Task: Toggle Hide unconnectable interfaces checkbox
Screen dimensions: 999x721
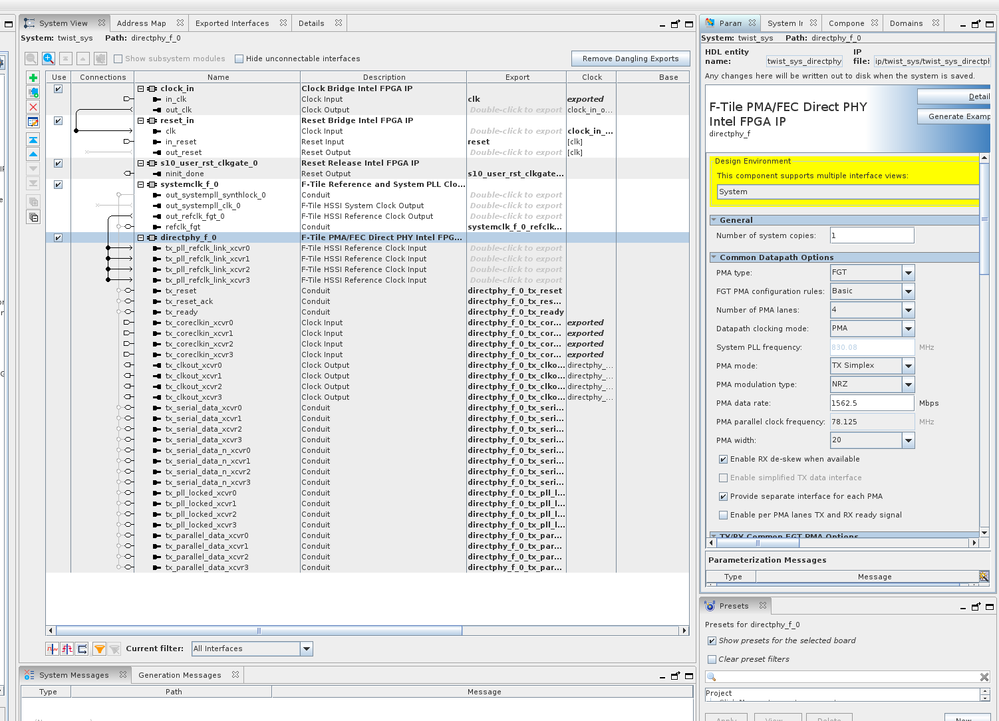Action: [x=239, y=59]
